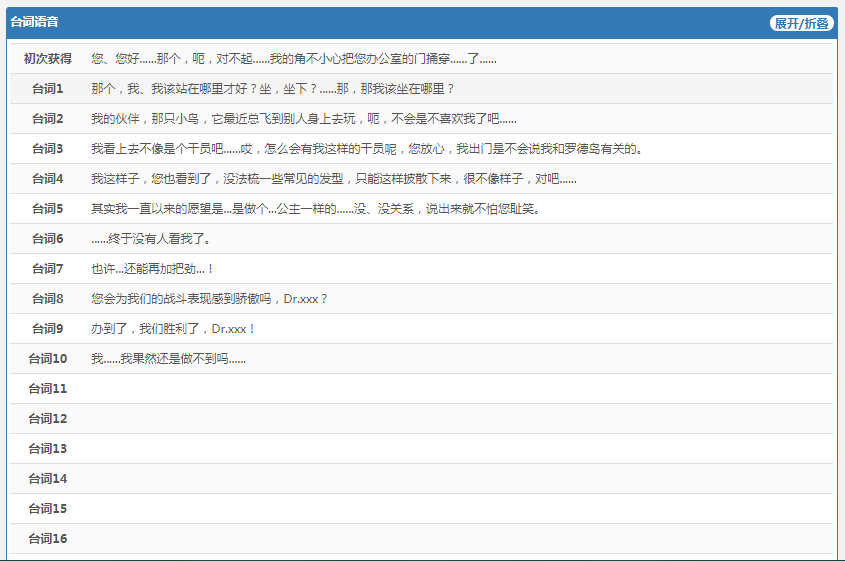This screenshot has width=845, height=561.
Task: Click the 台词语音 panel header title
Action: coord(34,22)
